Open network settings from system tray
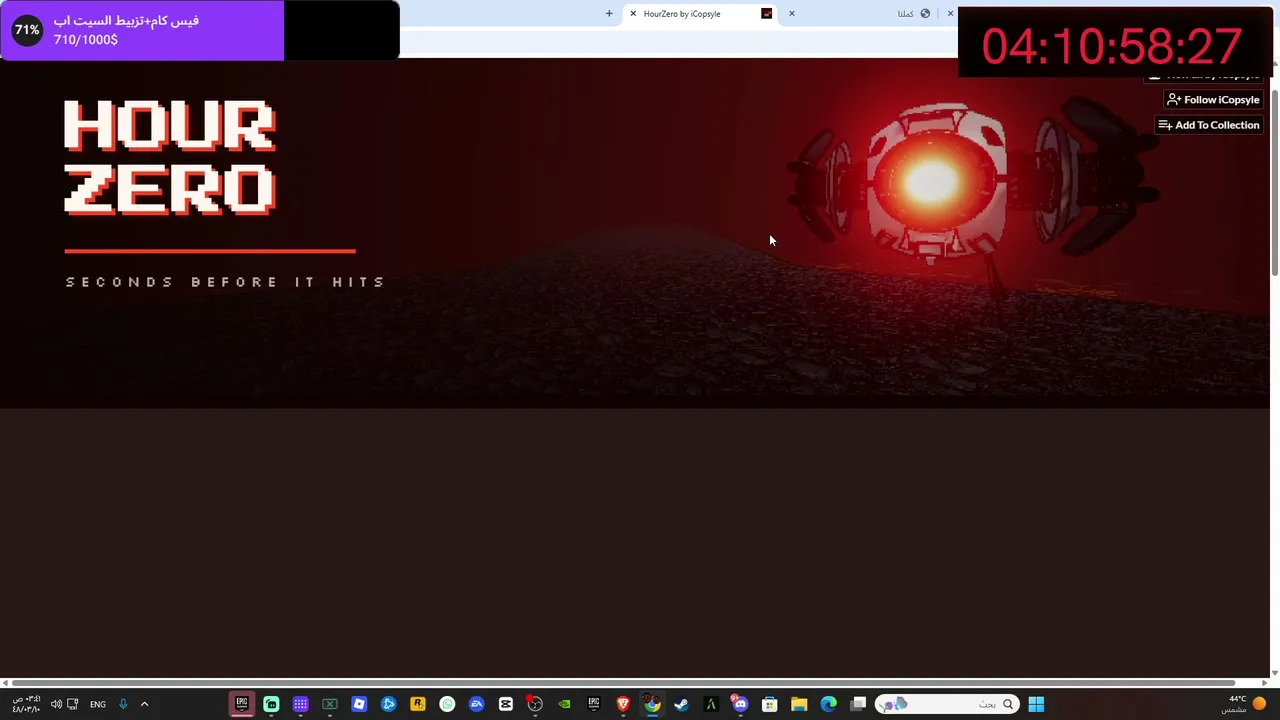The height and width of the screenshot is (720, 1280). (73, 704)
